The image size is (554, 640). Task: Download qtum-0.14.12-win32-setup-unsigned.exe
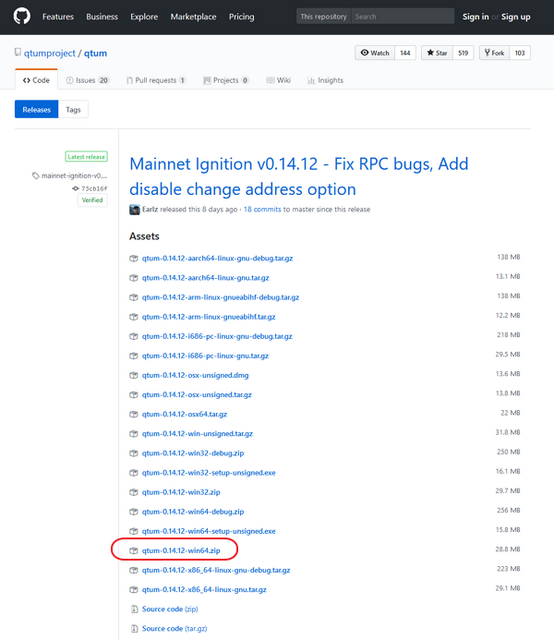coord(209,473)
